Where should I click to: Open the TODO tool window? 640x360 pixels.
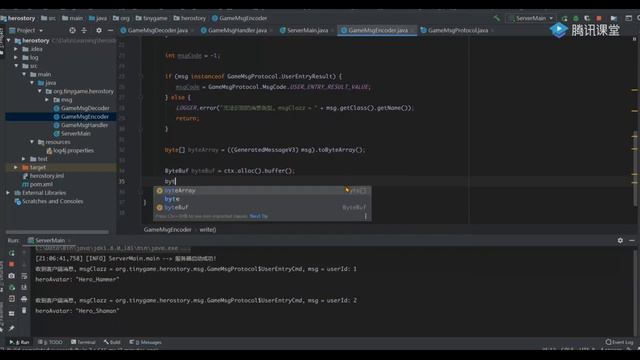(x=50, y=342)
